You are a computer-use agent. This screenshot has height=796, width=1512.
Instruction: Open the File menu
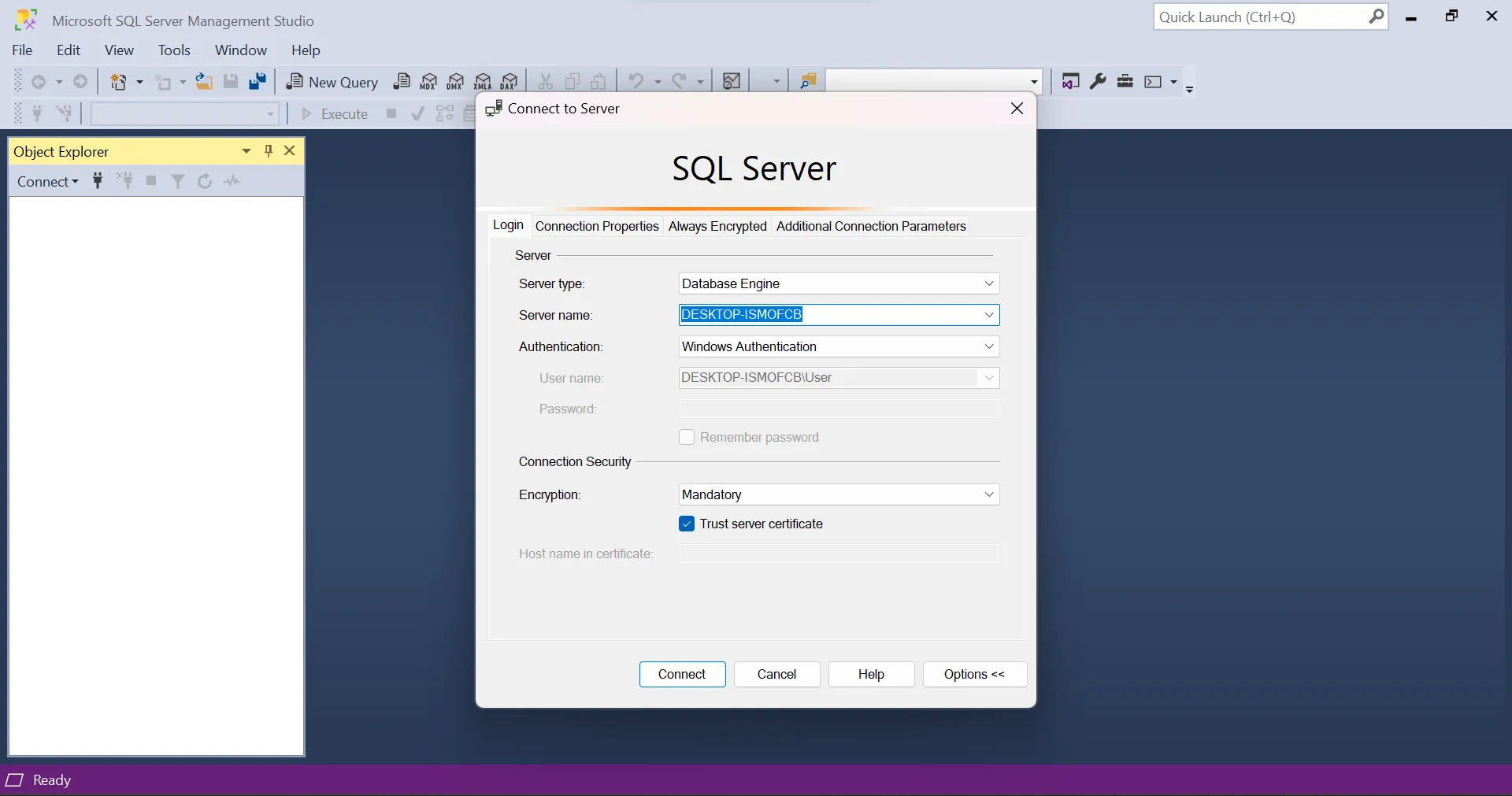[23, 50]
